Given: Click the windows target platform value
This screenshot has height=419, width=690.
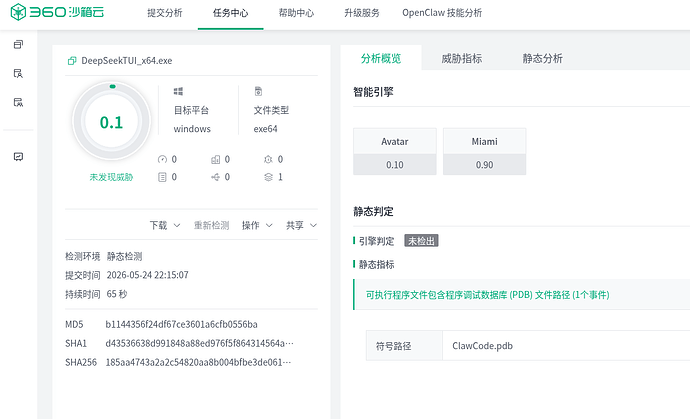Looking at the screenshot, I should tap(192, 129).
